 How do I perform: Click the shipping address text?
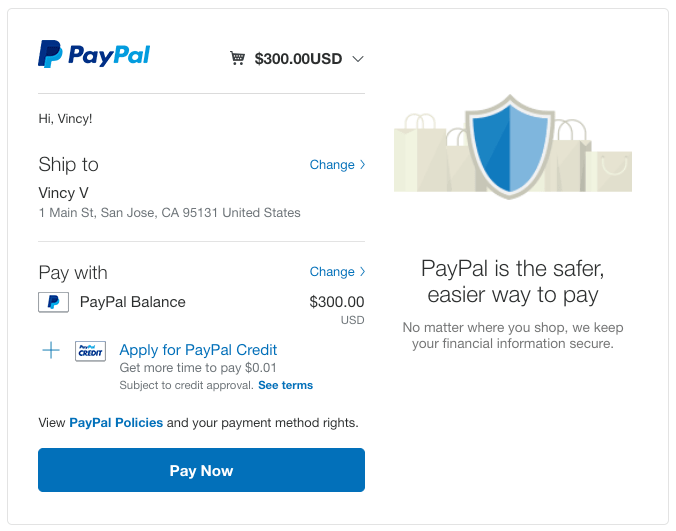pyautogui.click(x=169, y=213)
